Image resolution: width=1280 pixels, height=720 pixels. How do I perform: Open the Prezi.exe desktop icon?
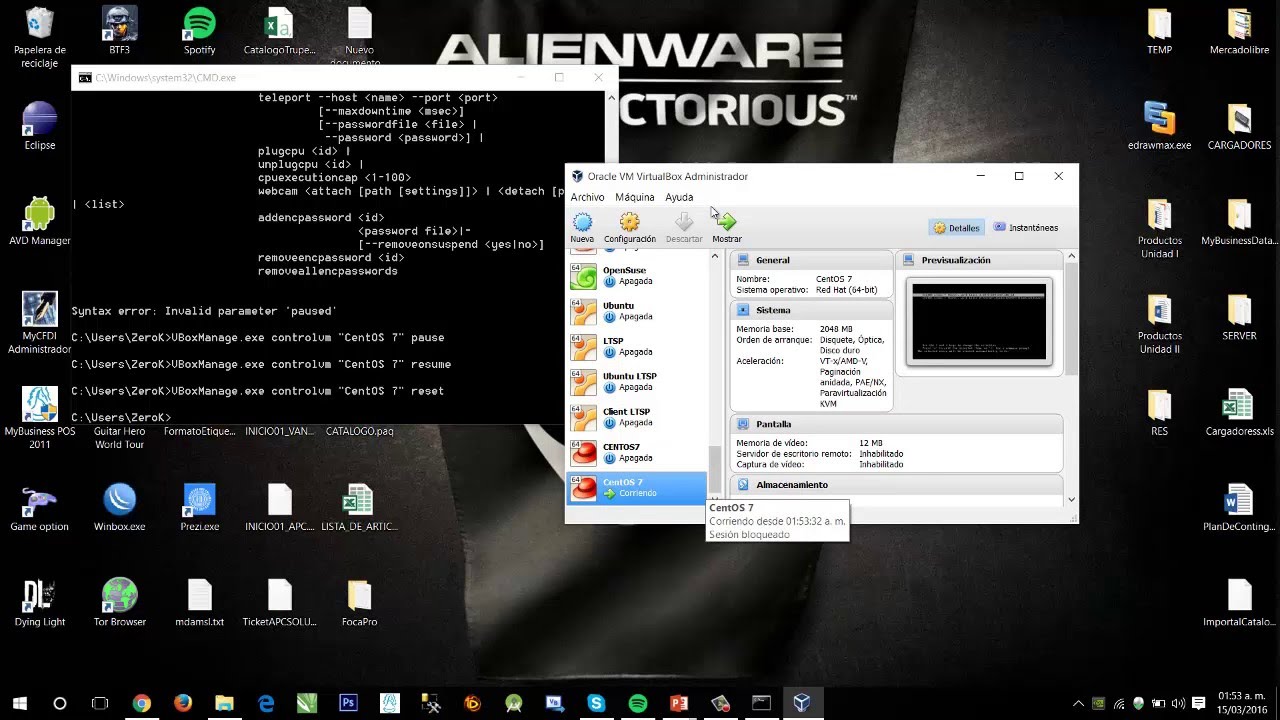tap(199, 508)
